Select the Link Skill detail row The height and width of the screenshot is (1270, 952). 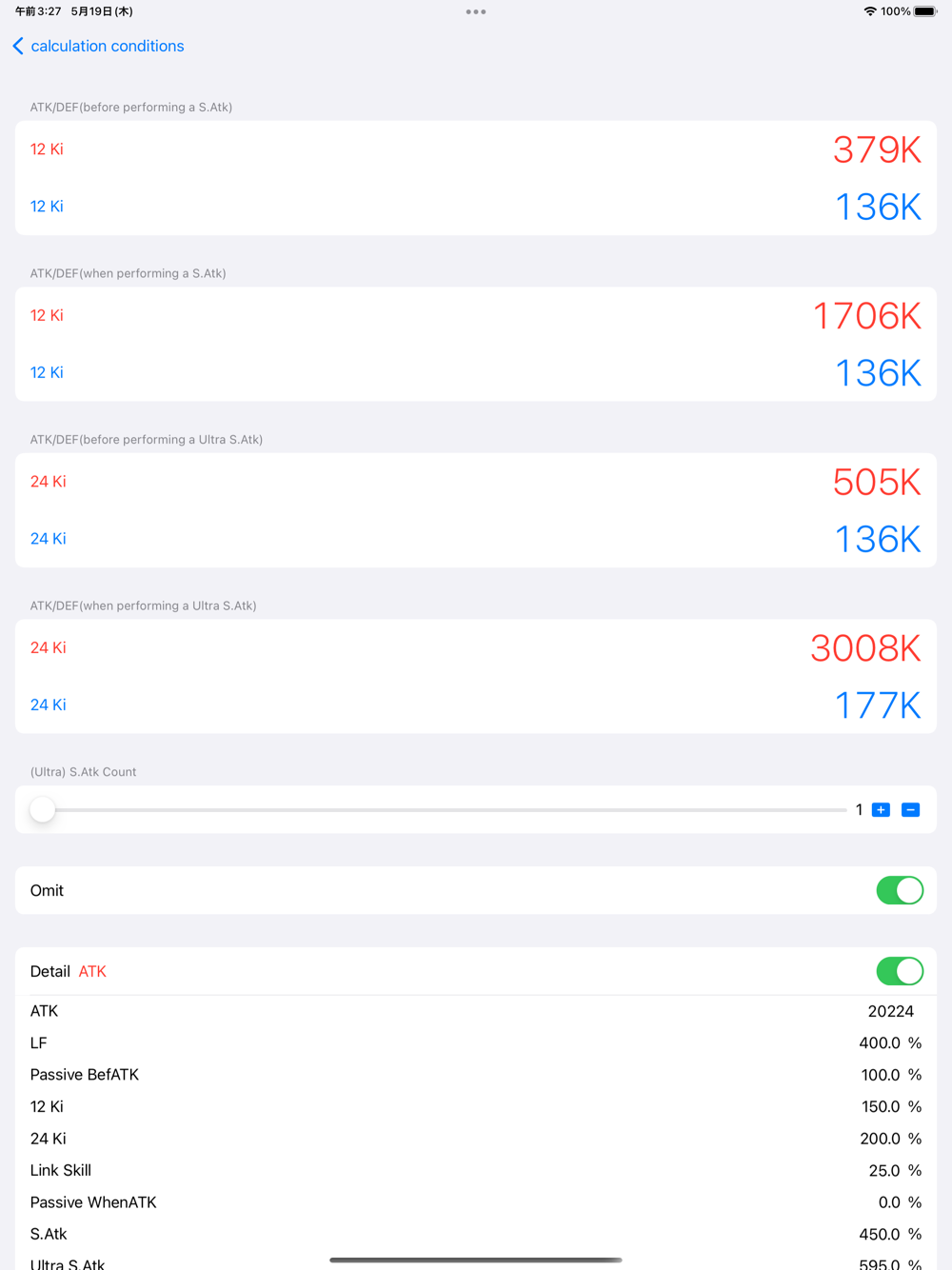pyautogui.click(x=476, y=1171)
